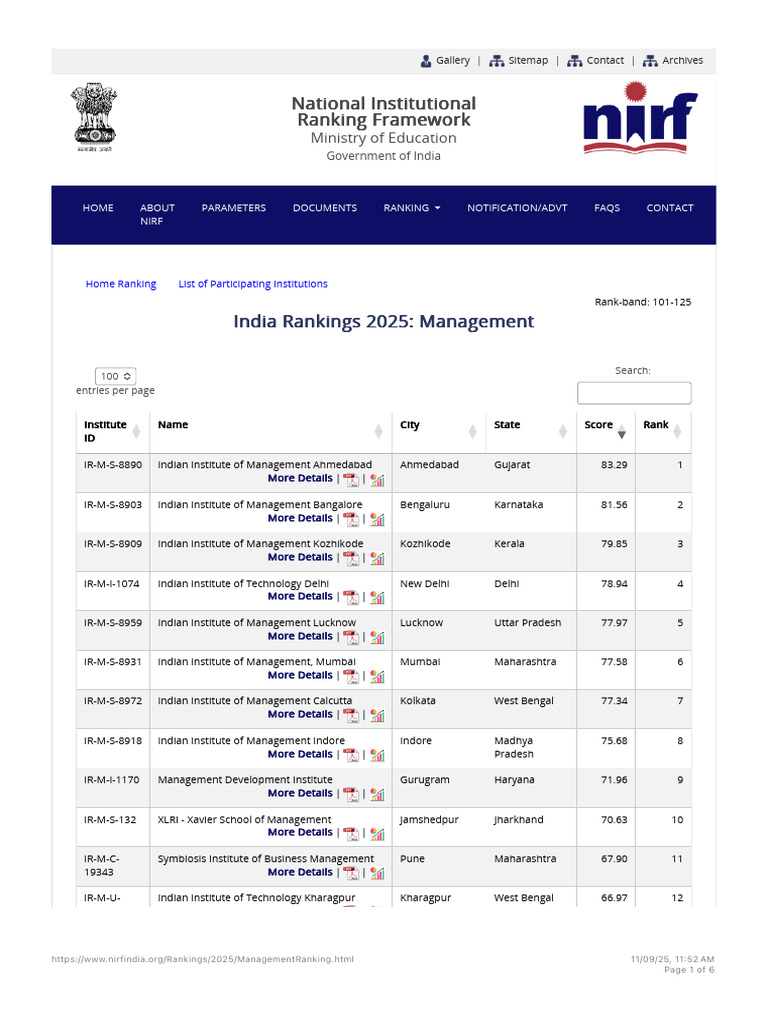This screenshot has width=768, height=1024.
Task: Open graph icon for IIT Delhi
Action: tap(377, 598)
